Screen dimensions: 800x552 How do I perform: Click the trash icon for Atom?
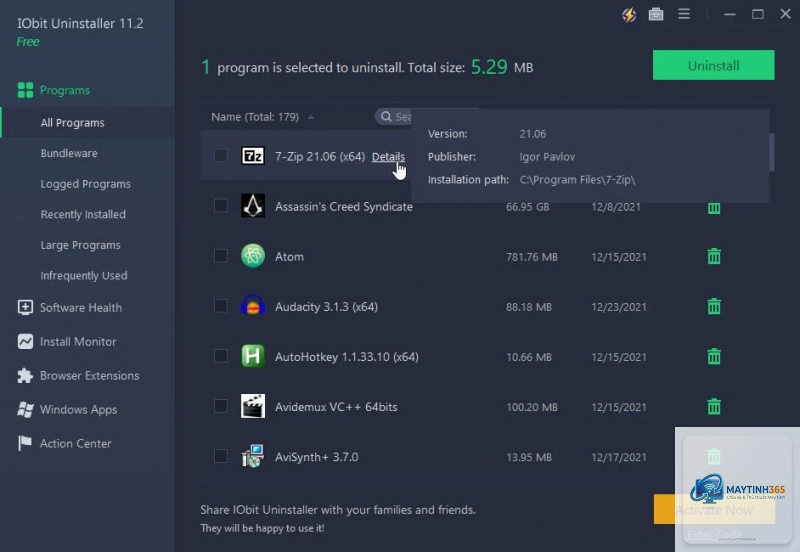pos(714,256)
